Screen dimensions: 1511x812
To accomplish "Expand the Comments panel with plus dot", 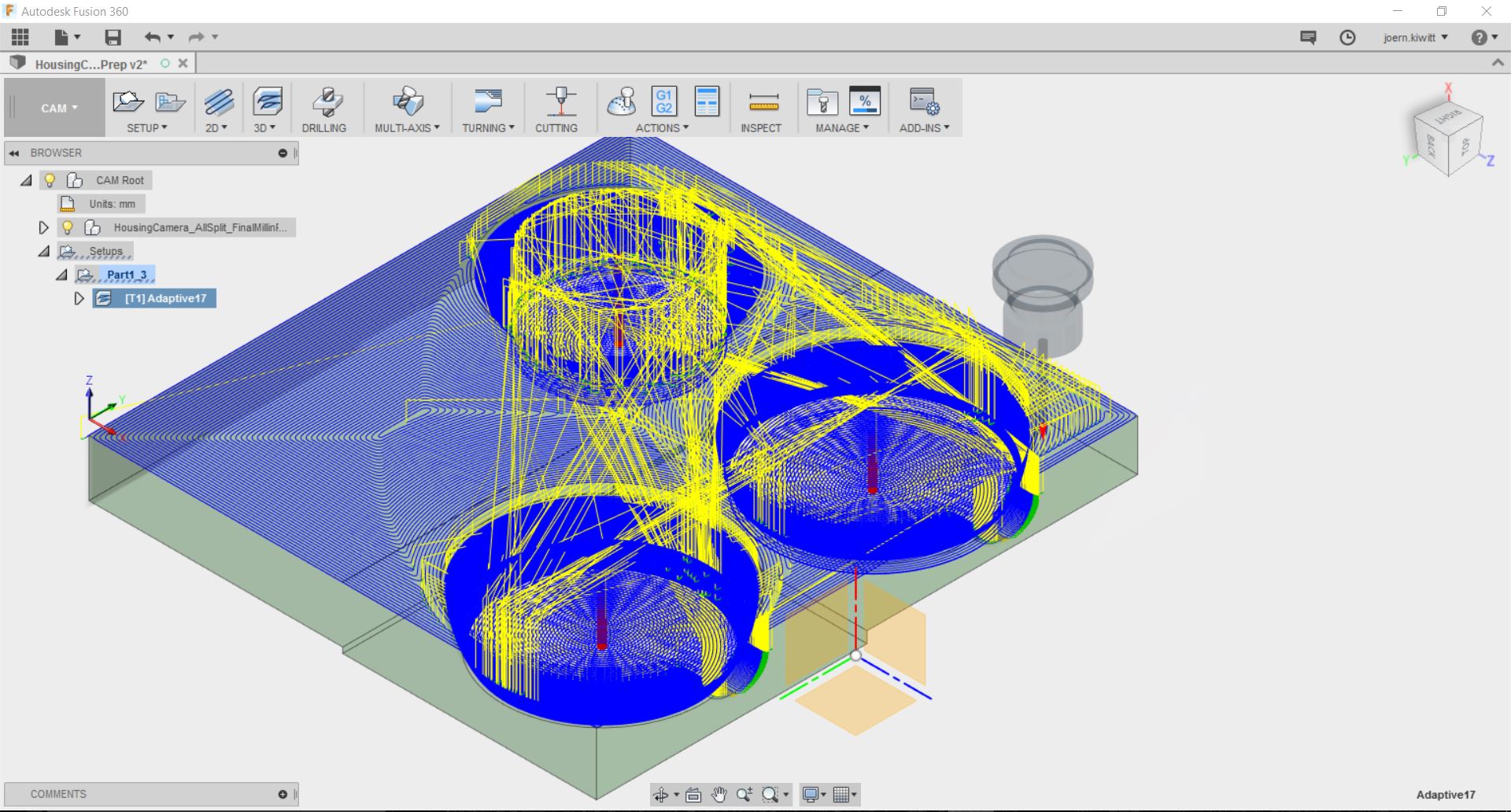I will 283,795.
